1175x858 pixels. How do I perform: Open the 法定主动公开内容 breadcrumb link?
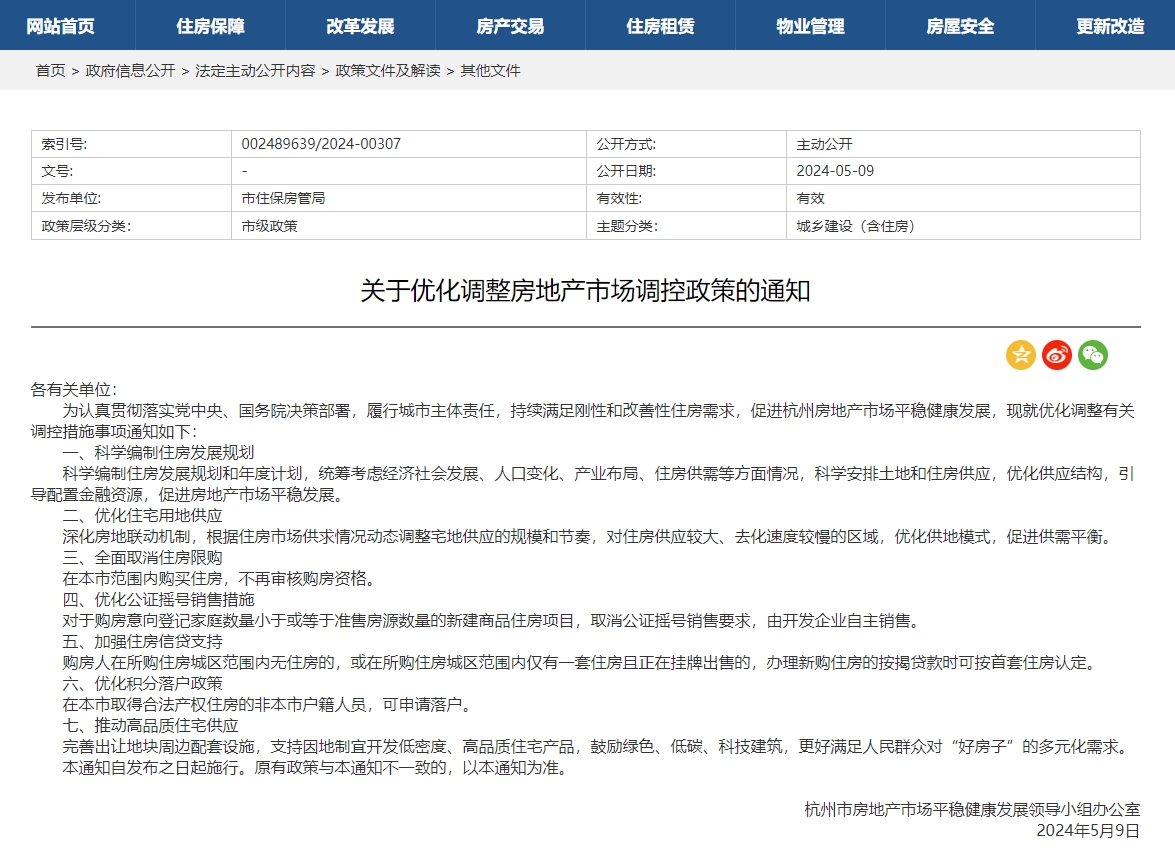tap(255, 71)
